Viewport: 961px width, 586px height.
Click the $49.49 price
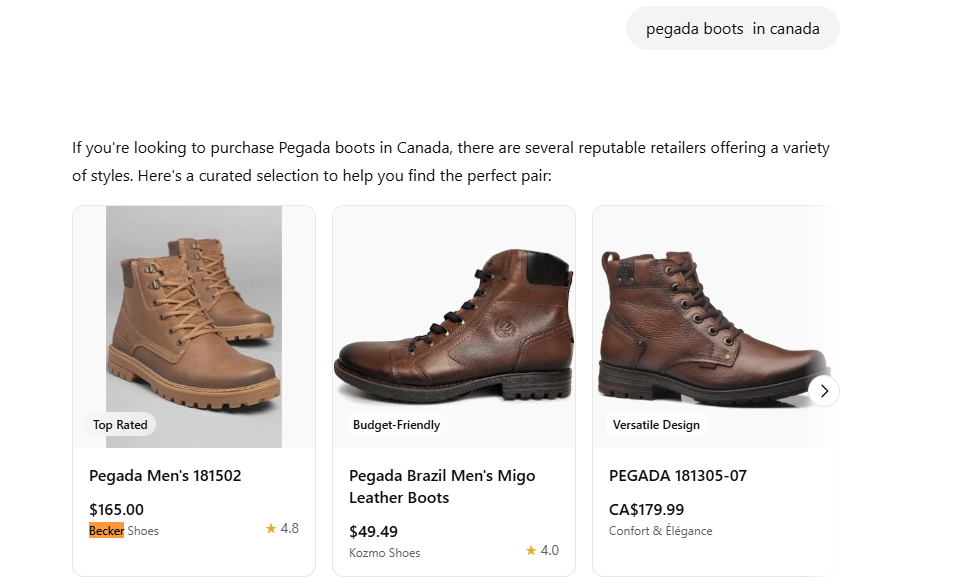point(373,532)
